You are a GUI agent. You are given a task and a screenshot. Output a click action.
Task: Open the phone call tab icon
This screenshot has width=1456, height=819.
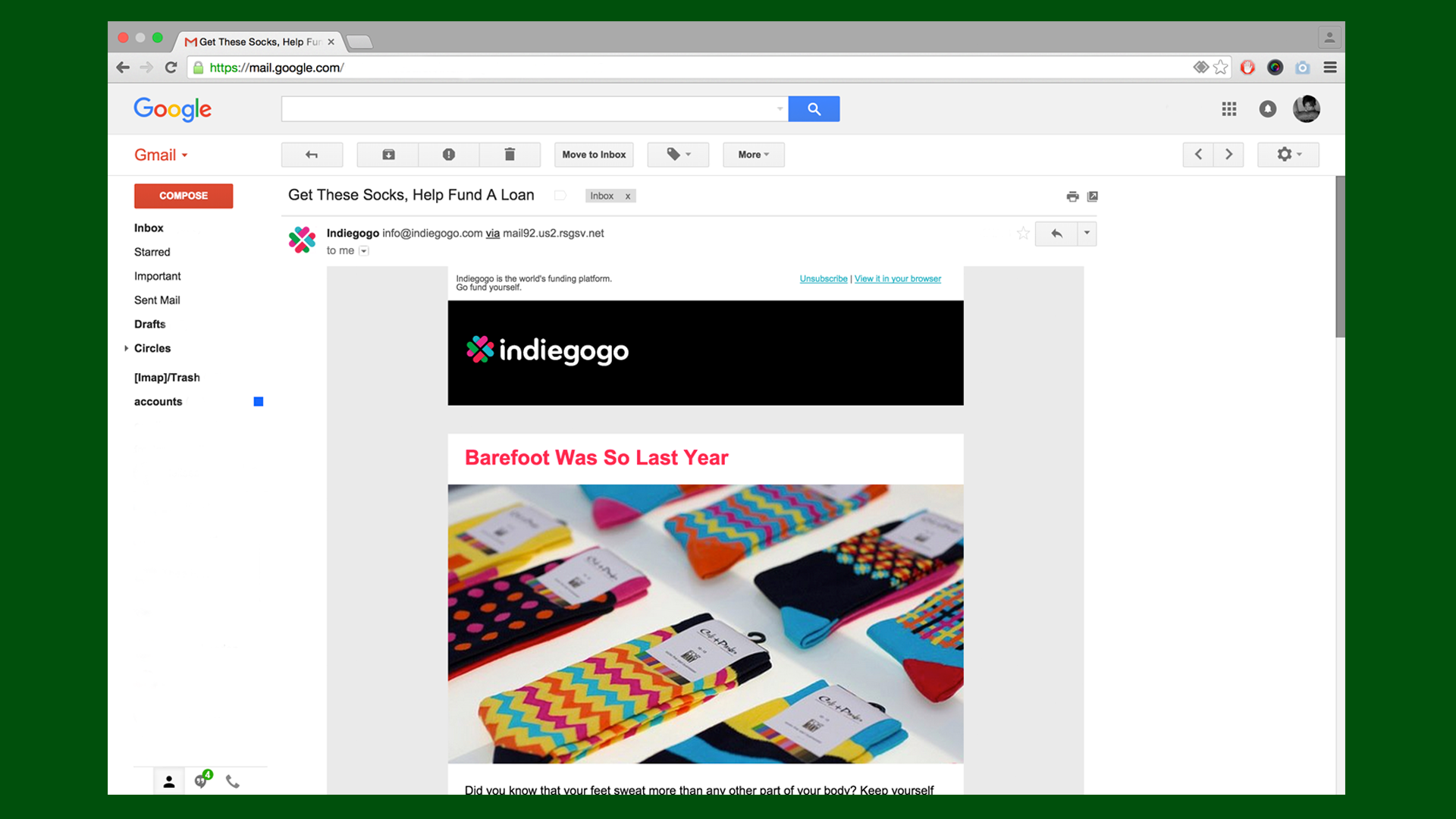click(233, 781)
